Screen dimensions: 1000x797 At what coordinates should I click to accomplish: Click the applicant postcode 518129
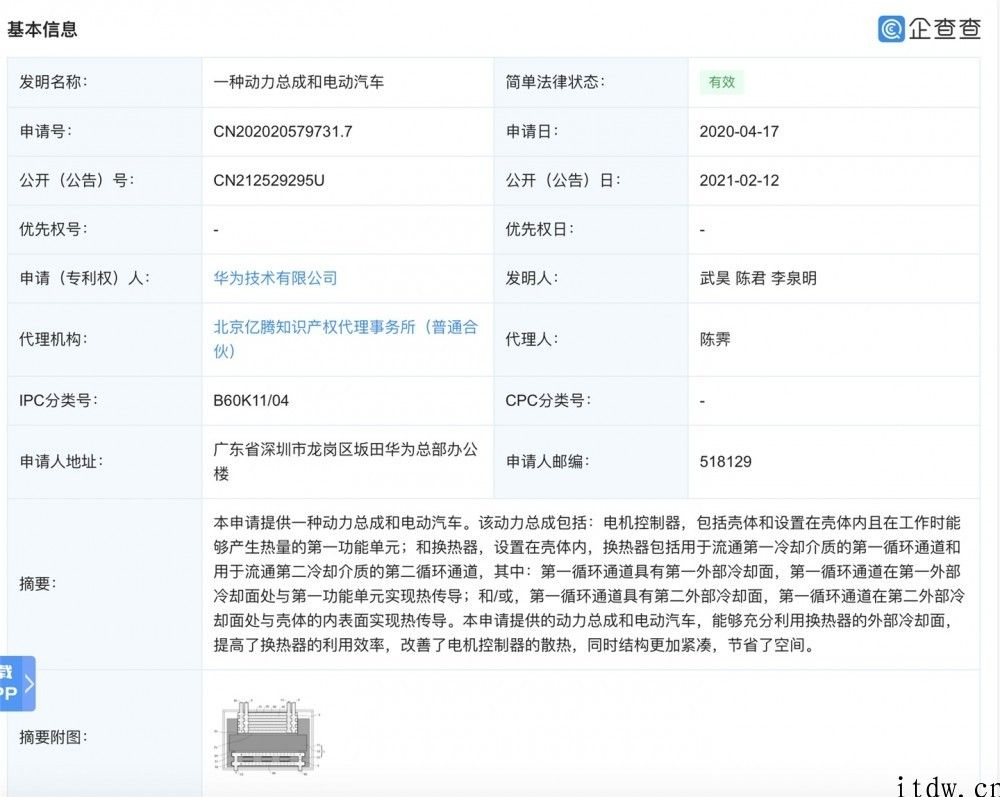[725, 462]
